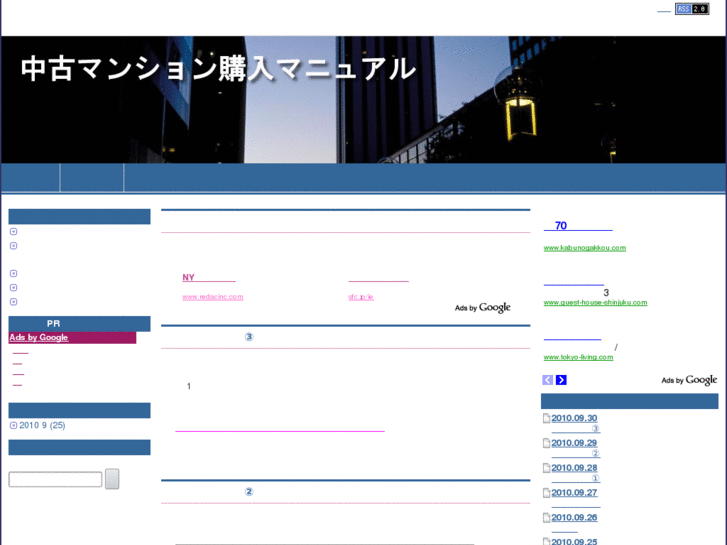Visit www.redacinc.com ad link

213,297
